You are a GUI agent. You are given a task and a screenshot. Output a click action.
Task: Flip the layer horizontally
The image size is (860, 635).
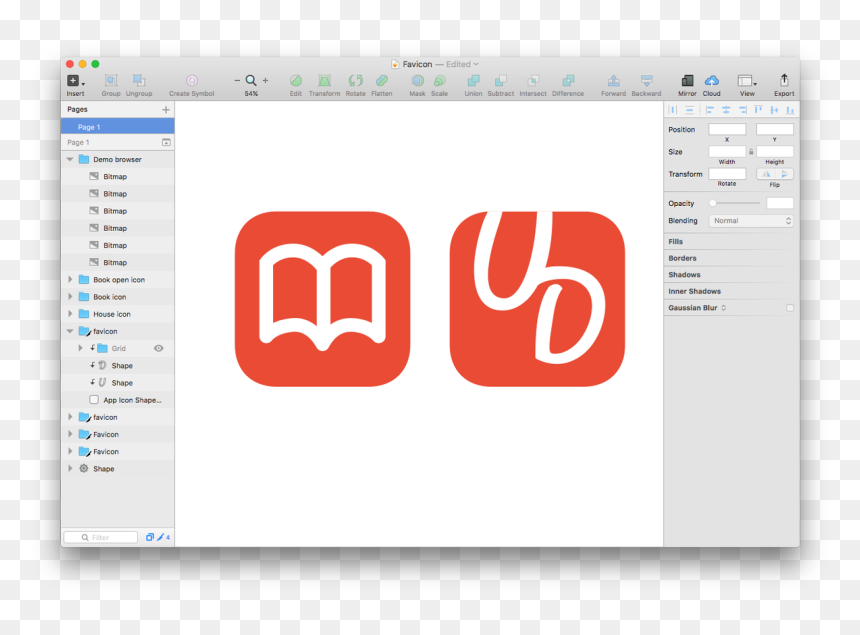pos(766,174)
